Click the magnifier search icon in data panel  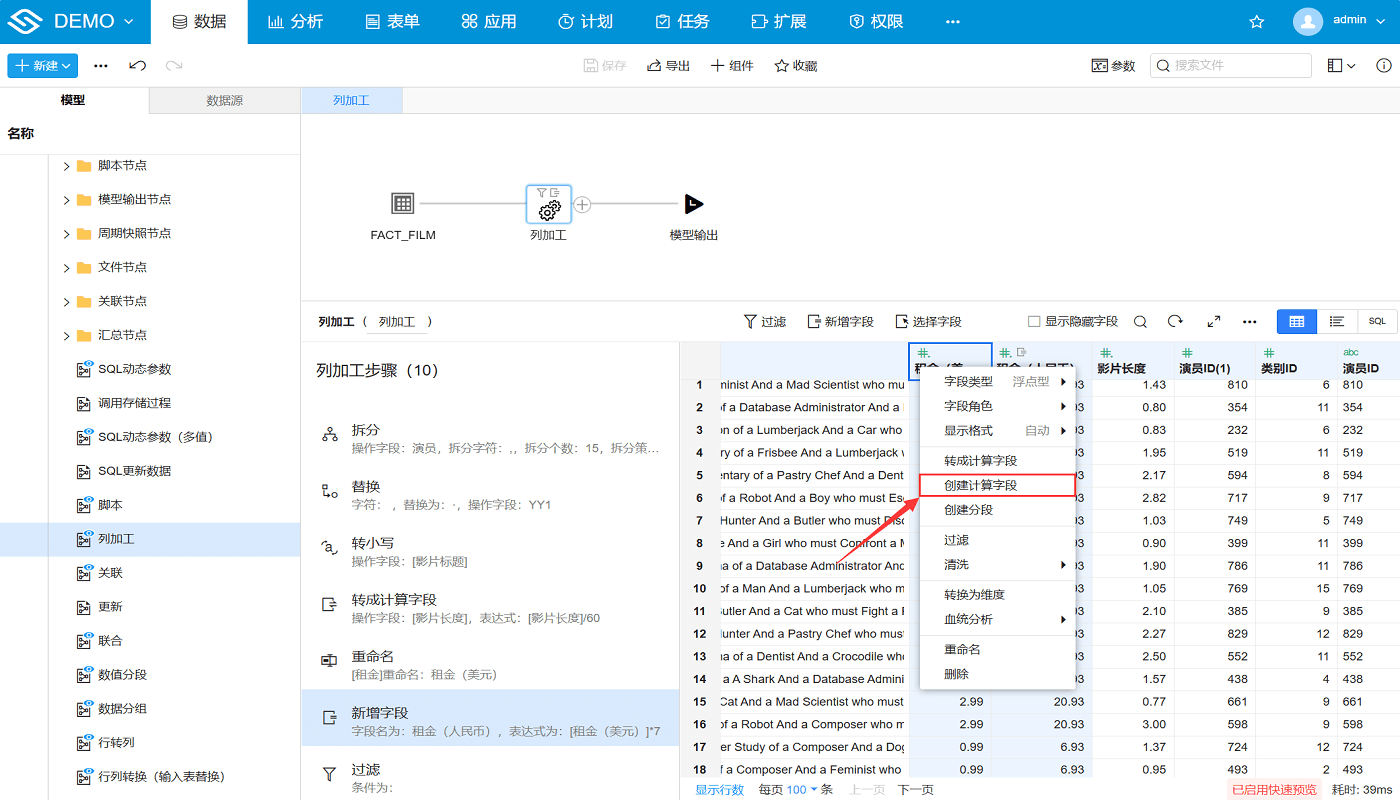[x=1140, y=321]
